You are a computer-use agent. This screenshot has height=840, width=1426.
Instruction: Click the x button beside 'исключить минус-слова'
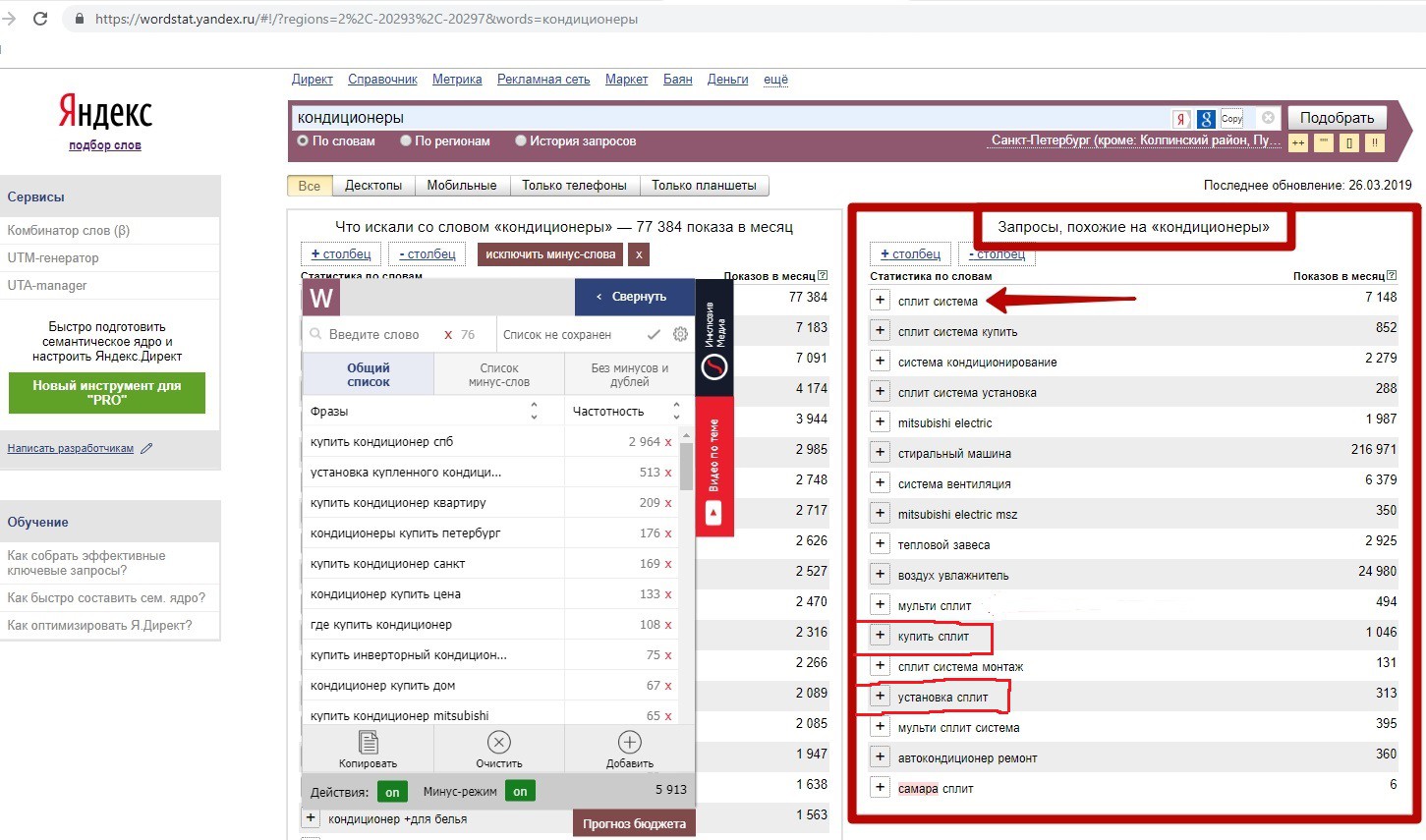(639, 254)
